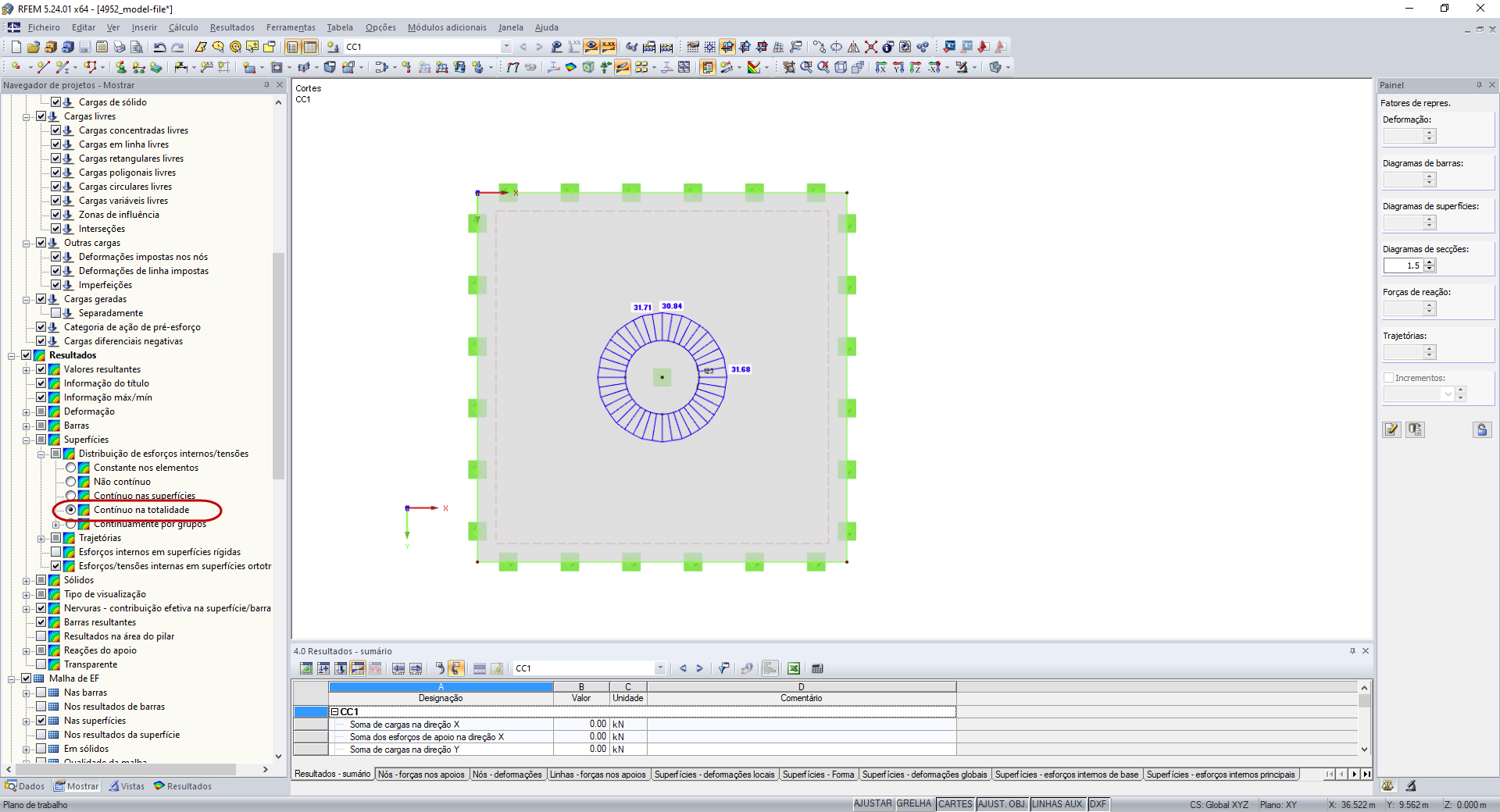Open the CC1 dropdown in results table toolbar
This screenshot has height=812, width=1500.
tap(660, 668)
